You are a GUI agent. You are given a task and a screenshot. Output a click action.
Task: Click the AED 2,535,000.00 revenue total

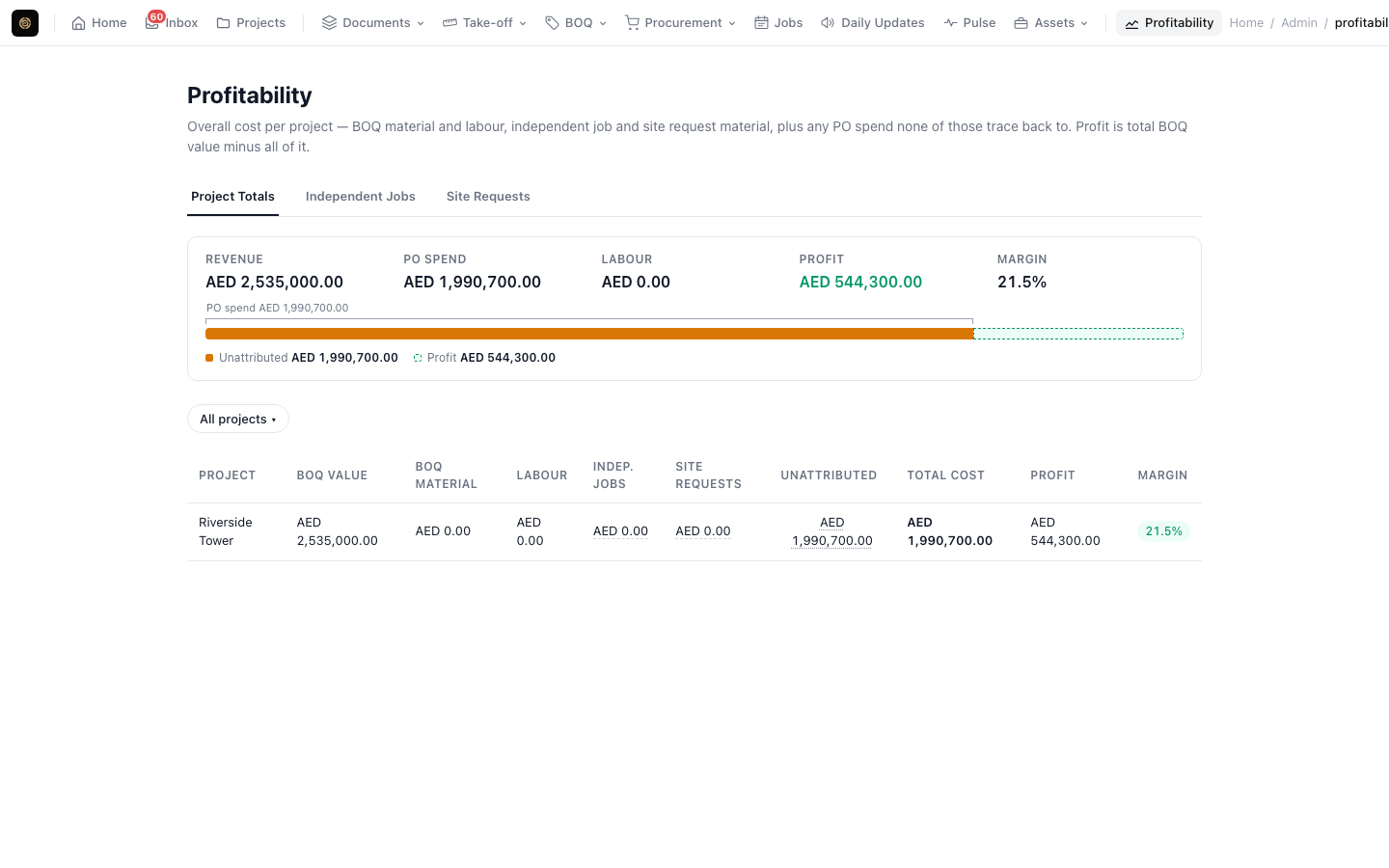tap(274, 282)
